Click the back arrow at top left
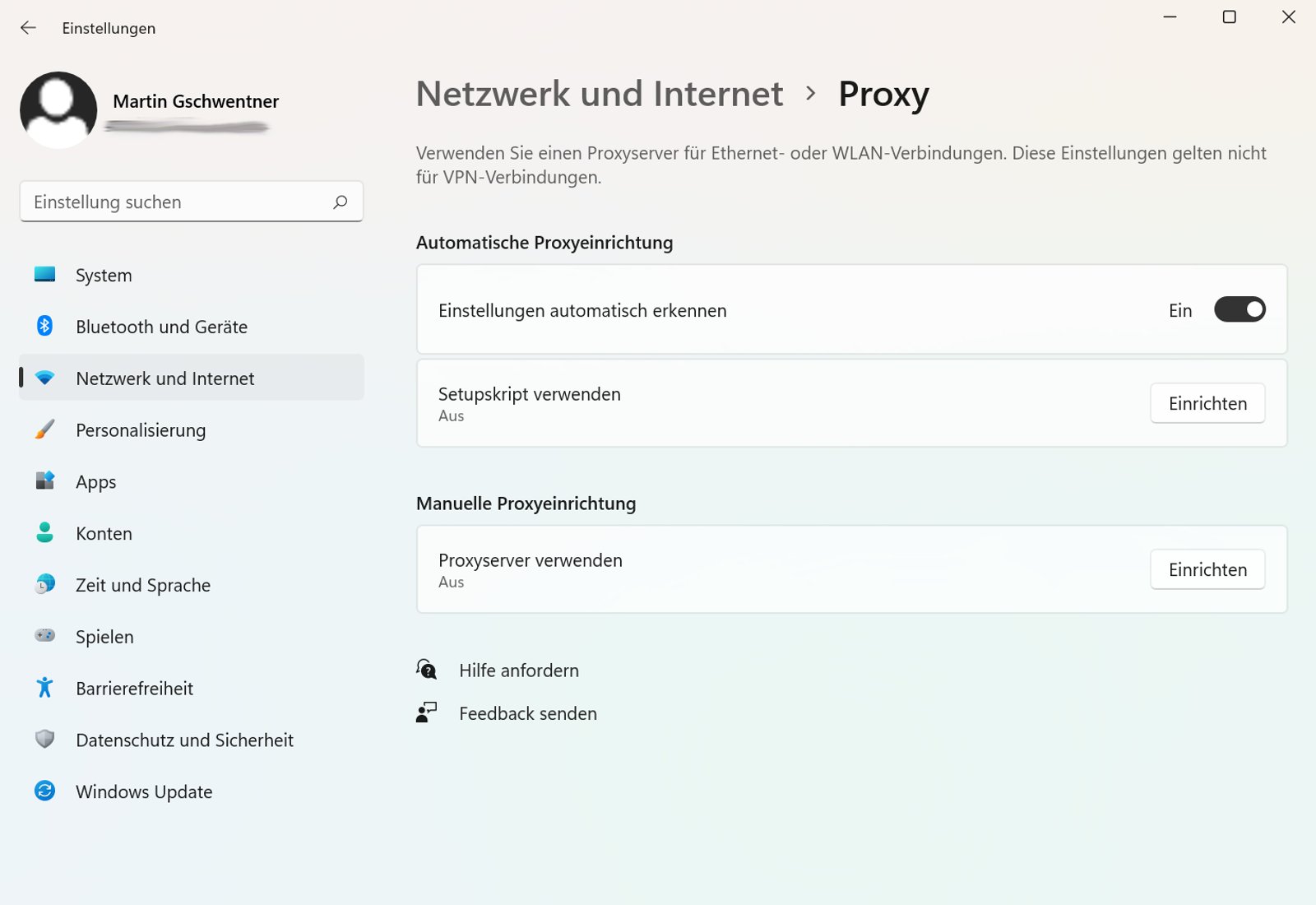The width and height of the screenshot is (1316, 905). coord(28,27)
